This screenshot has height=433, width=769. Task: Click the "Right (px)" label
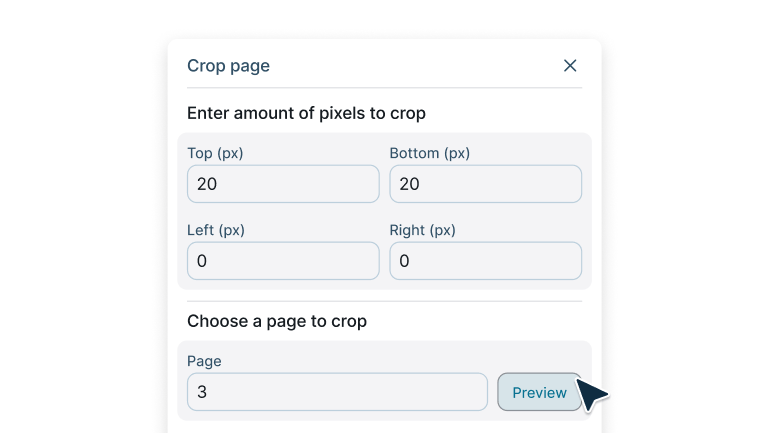(423, 230)
